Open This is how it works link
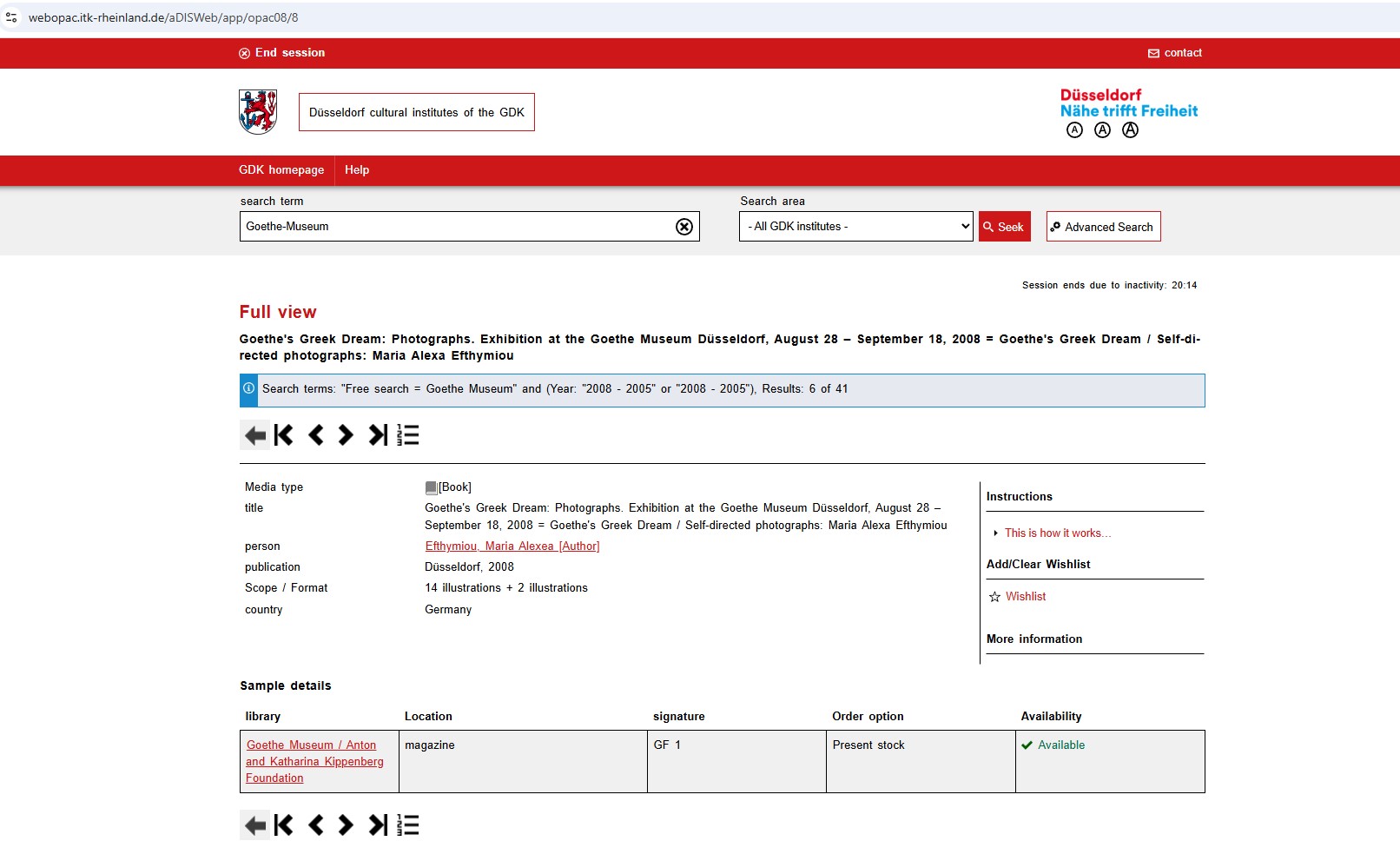1400x841 pixels. point(1058,533)
